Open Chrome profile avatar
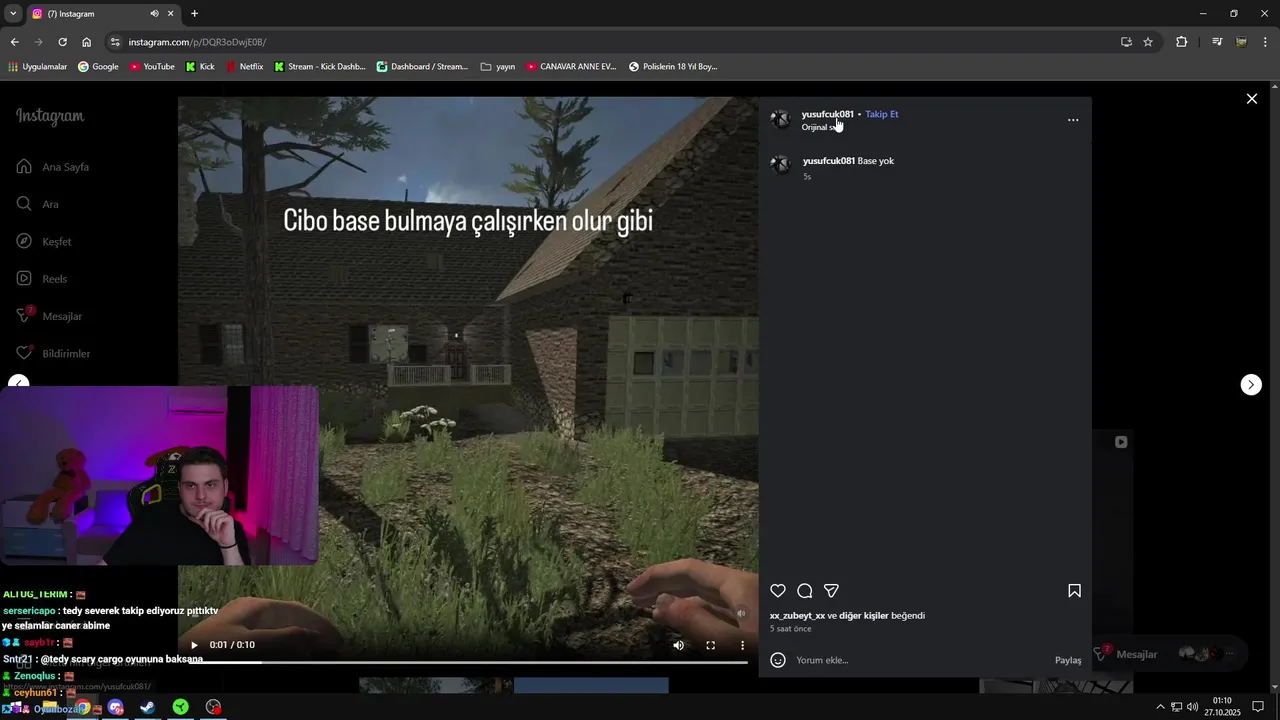This screenshot has height=720, width=1280. [1241, 42]
